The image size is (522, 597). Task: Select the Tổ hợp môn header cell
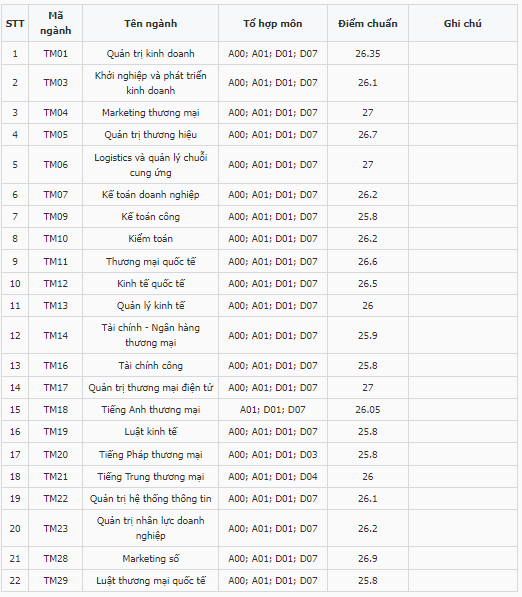tap(273, 24)
